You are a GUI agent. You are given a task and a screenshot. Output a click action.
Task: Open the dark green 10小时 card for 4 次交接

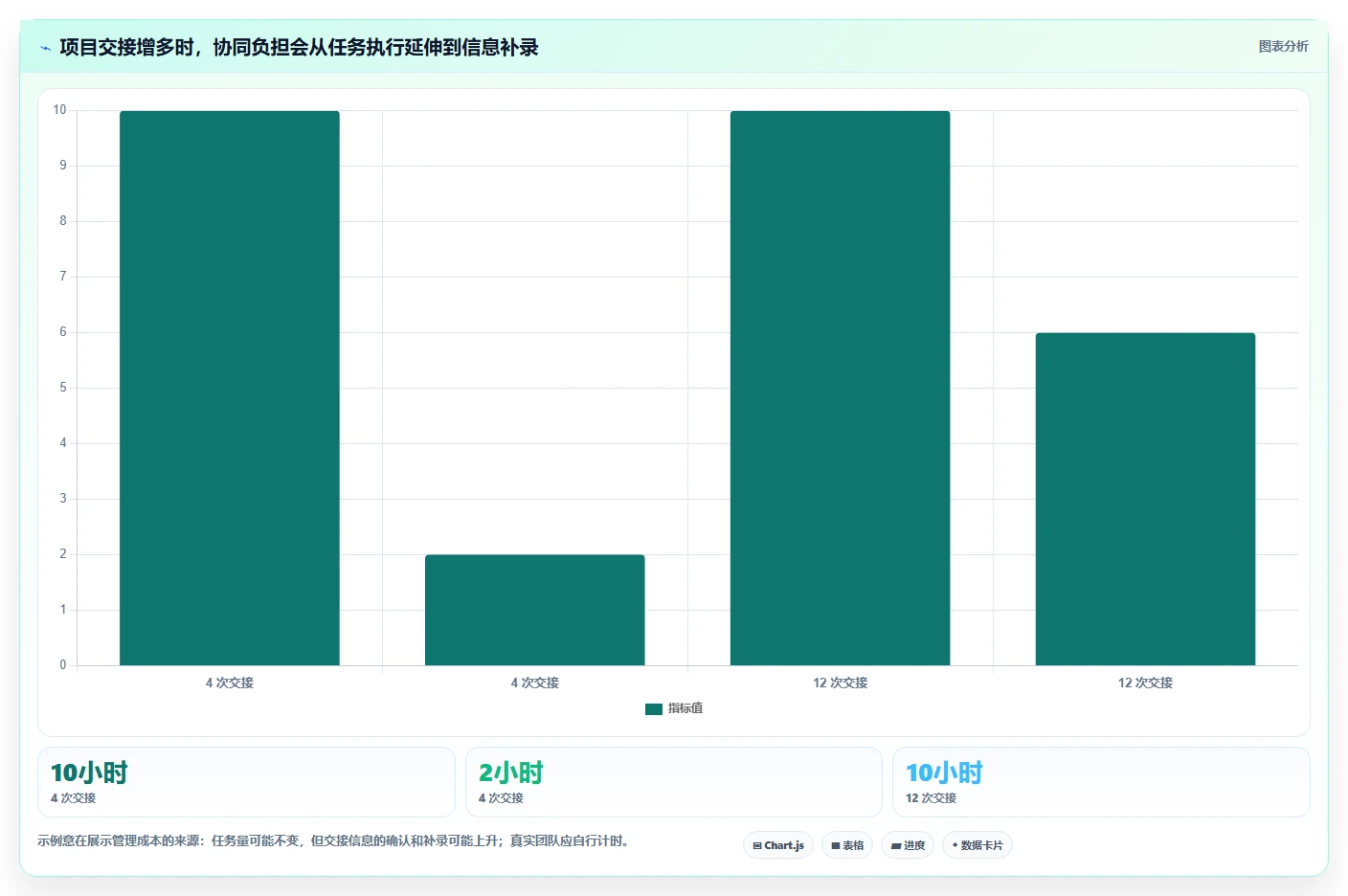pos(246,782)
